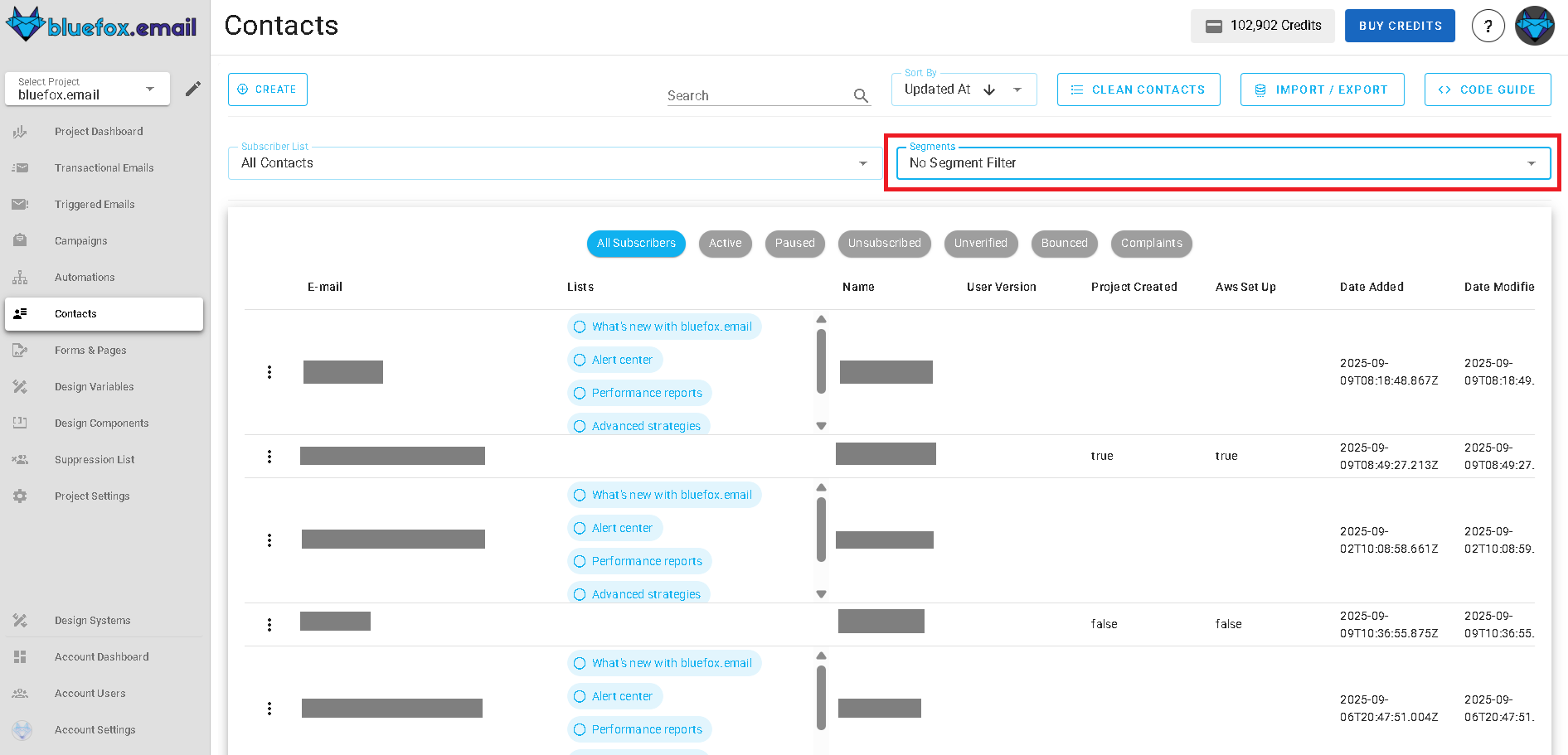Switch to the All Subscribers tab
This screenshot has width=1568, height=755.
[636, 243]
